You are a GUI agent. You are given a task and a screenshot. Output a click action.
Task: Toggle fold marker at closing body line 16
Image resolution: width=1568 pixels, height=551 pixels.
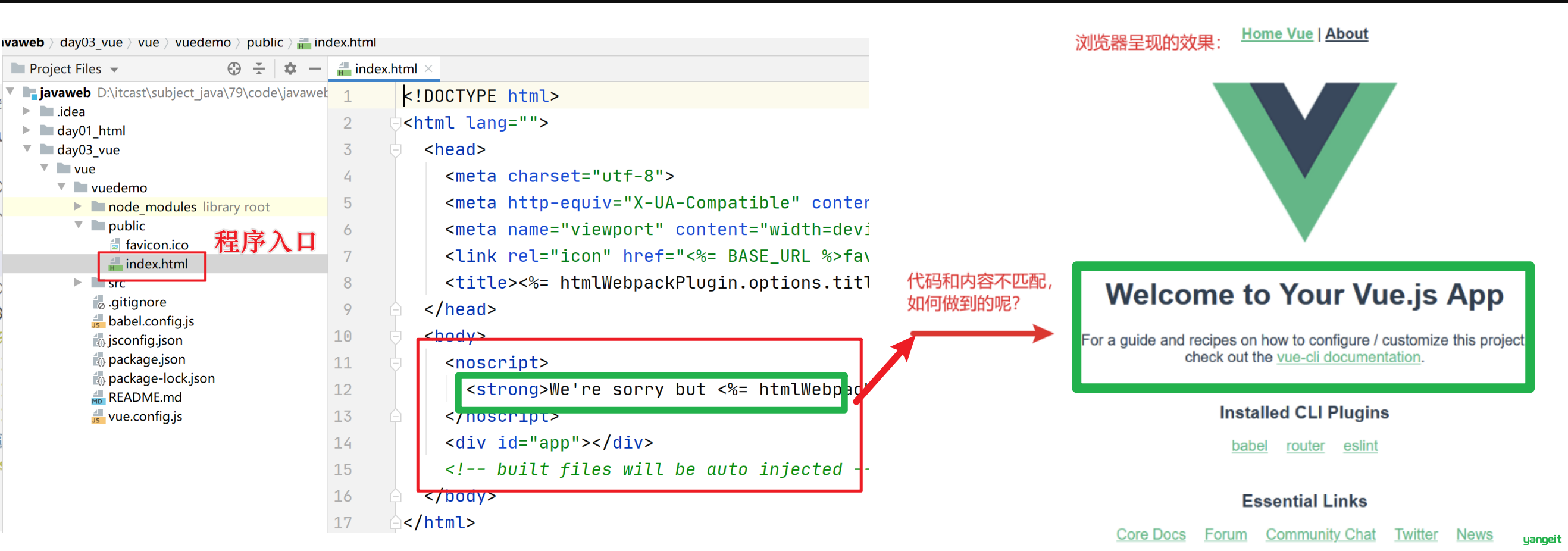(x=395, y=496)
